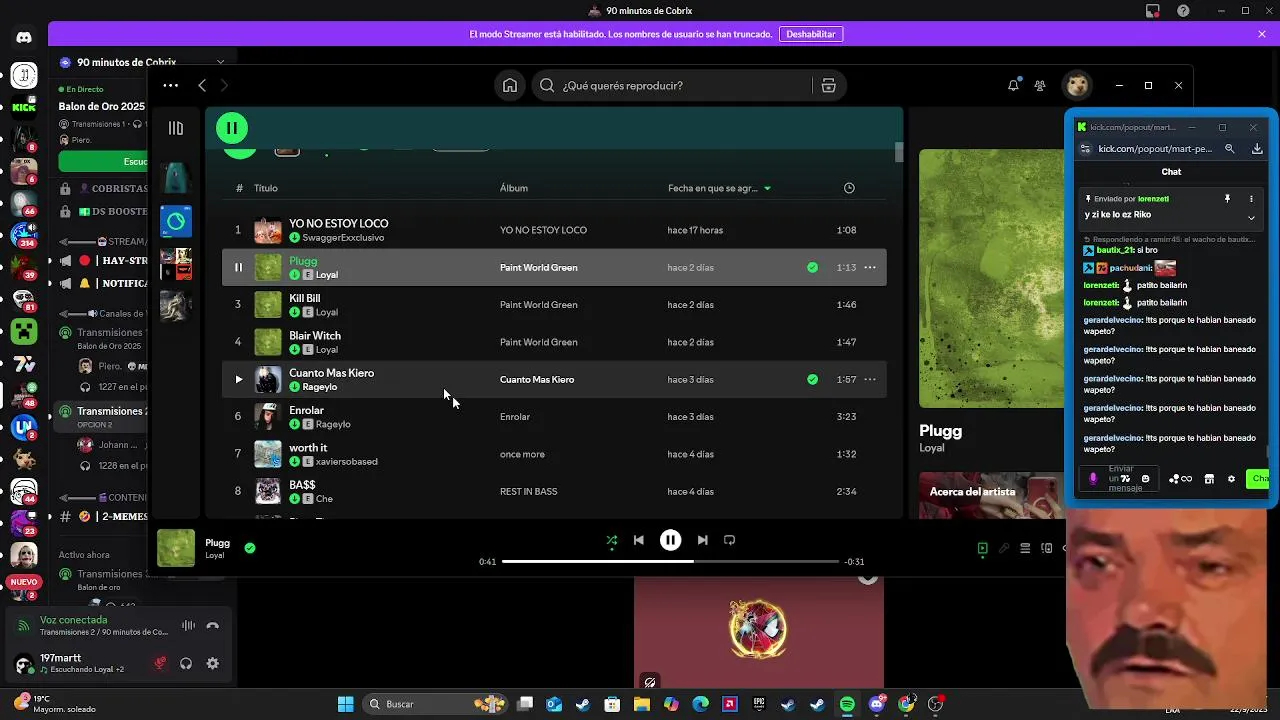1280x720 pixels.
Task: Open now playing Plugg cover thumbnail
Action: (x=176, y=548)
